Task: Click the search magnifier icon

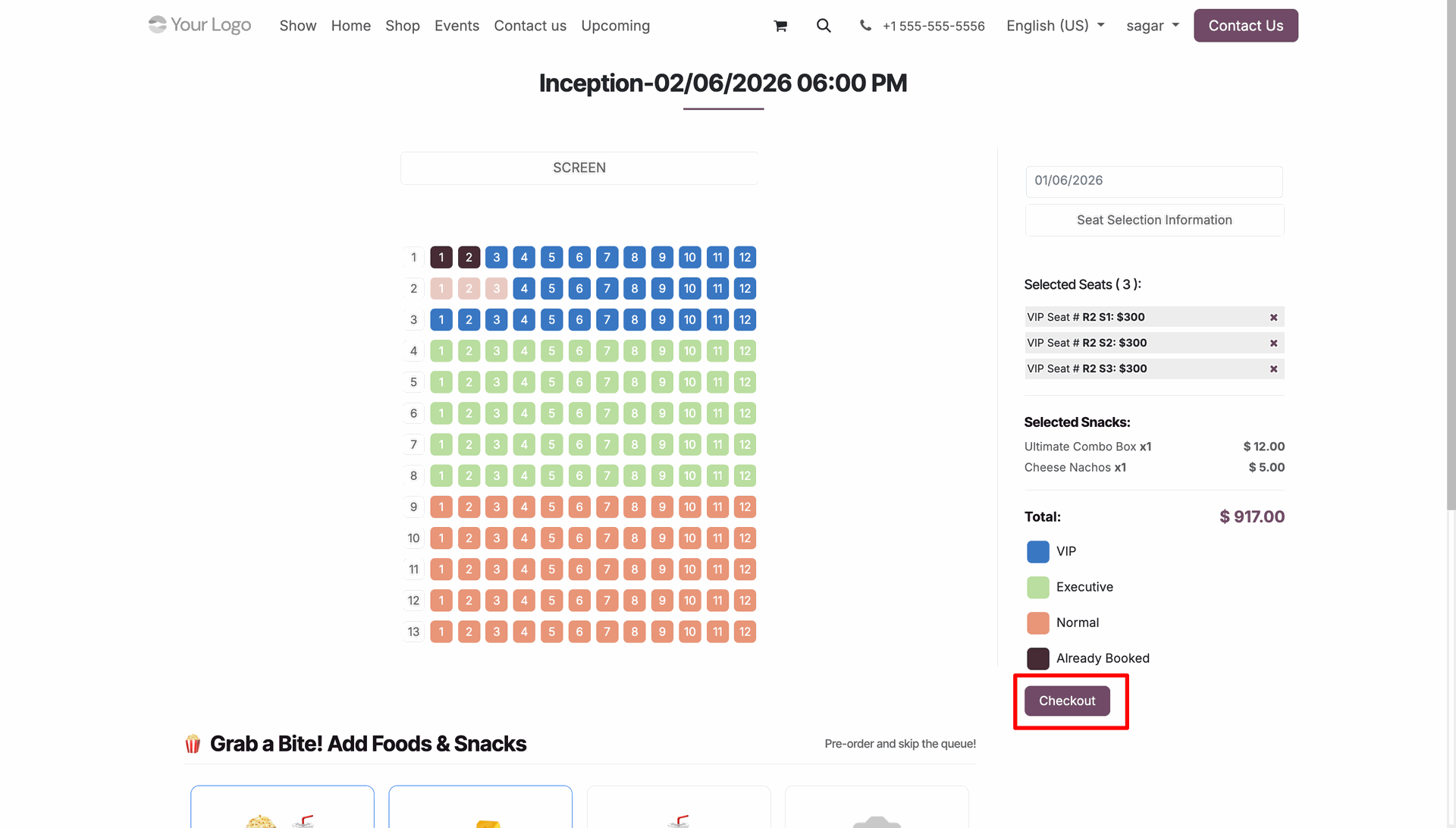Action: click(x=824, y=26)
